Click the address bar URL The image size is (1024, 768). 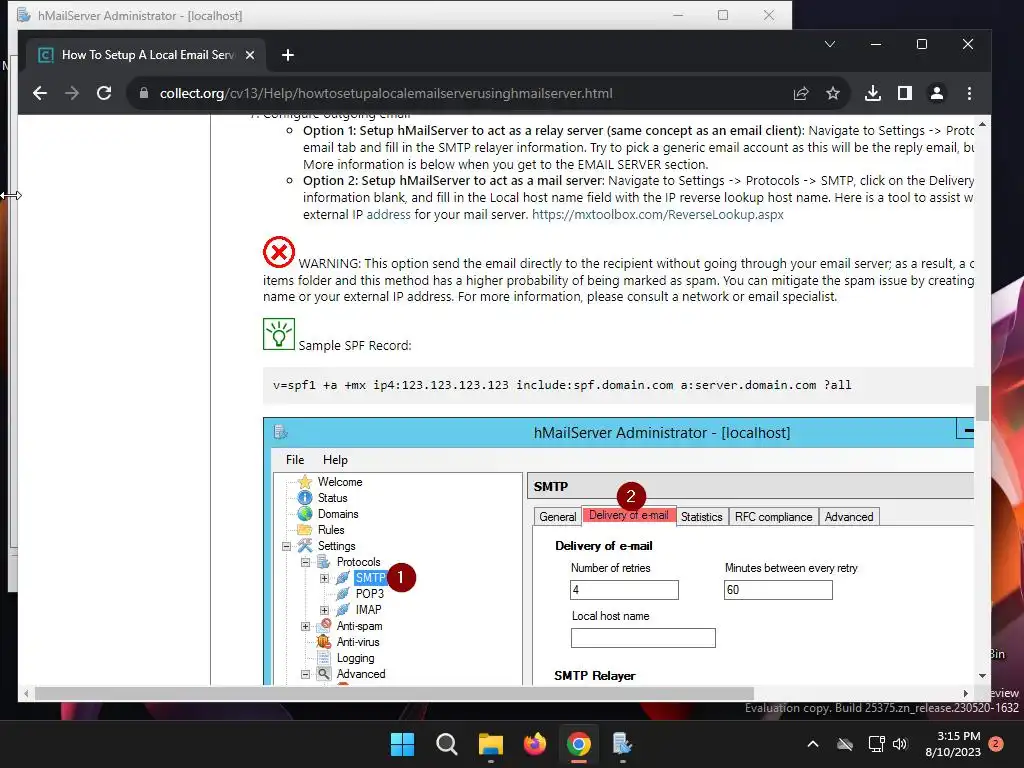(386, 93)
